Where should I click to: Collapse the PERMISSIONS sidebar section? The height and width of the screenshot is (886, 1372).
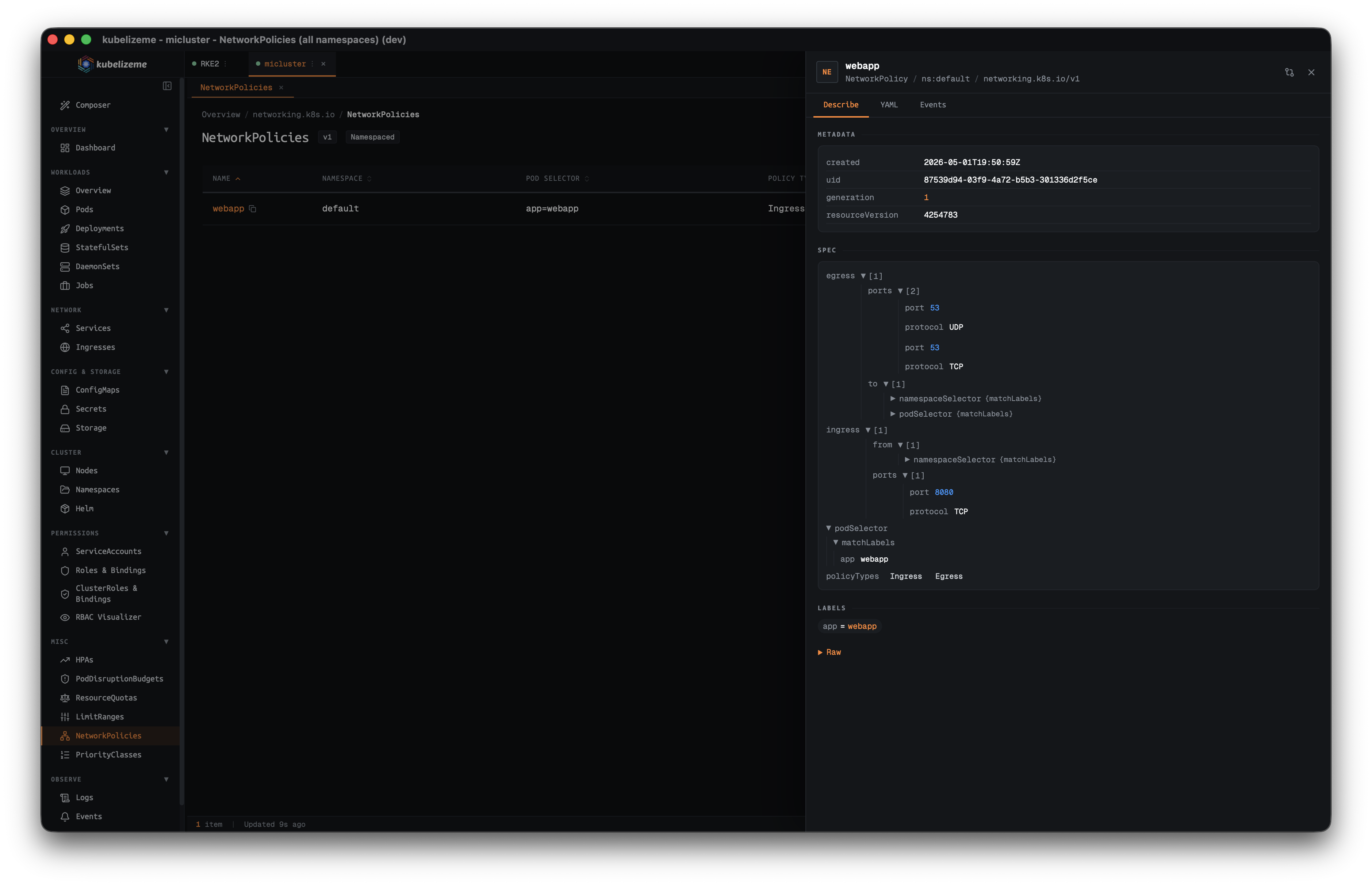point(166,533)
